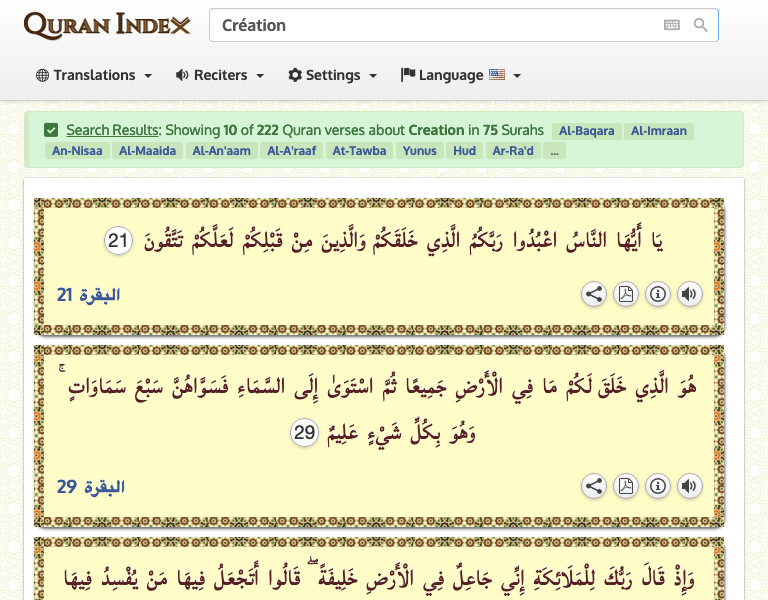The height and width of the screenshot is (600, 768).
Task: Choose a language from Language menu
Action: coord(460,75)
